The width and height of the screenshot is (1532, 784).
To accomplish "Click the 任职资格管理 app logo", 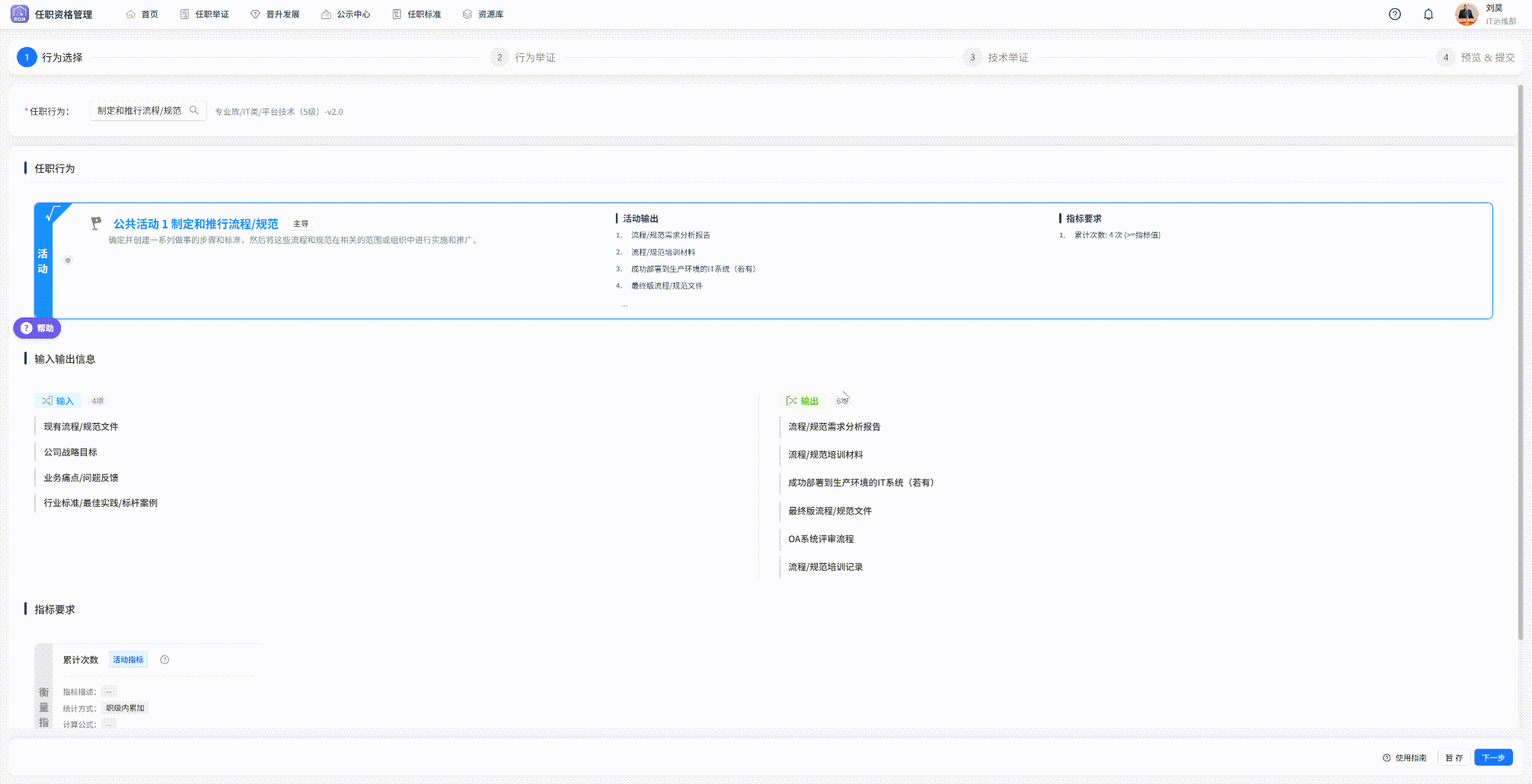I will (20, 14).
